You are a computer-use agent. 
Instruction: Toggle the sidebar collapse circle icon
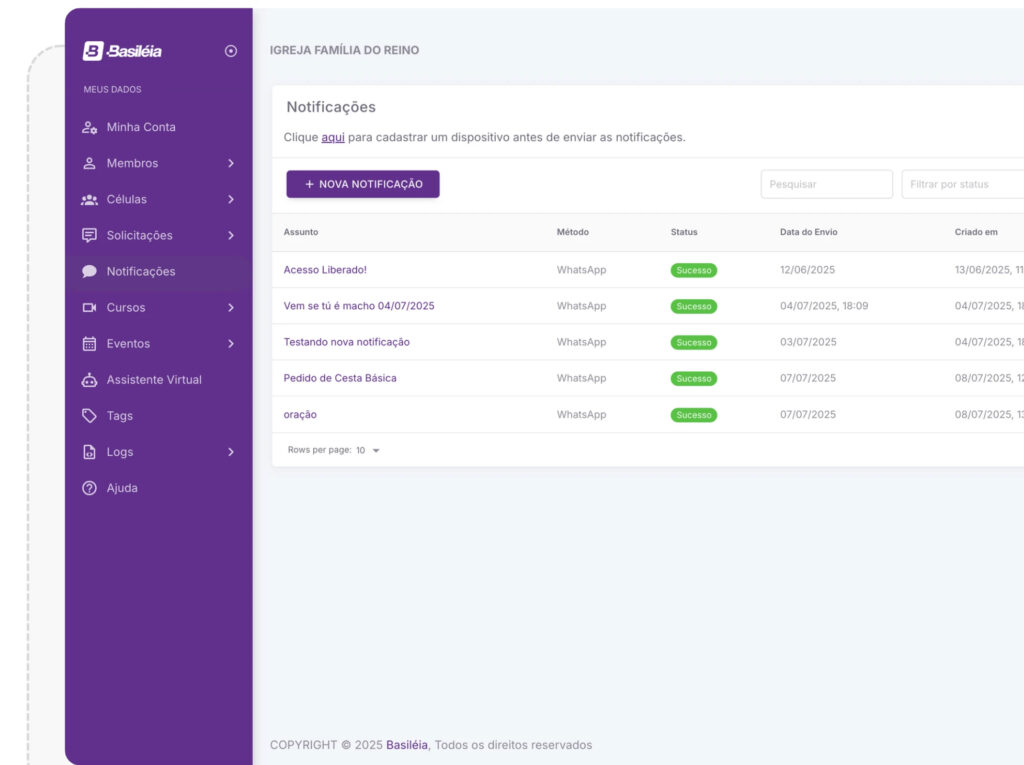pos(231,51)
